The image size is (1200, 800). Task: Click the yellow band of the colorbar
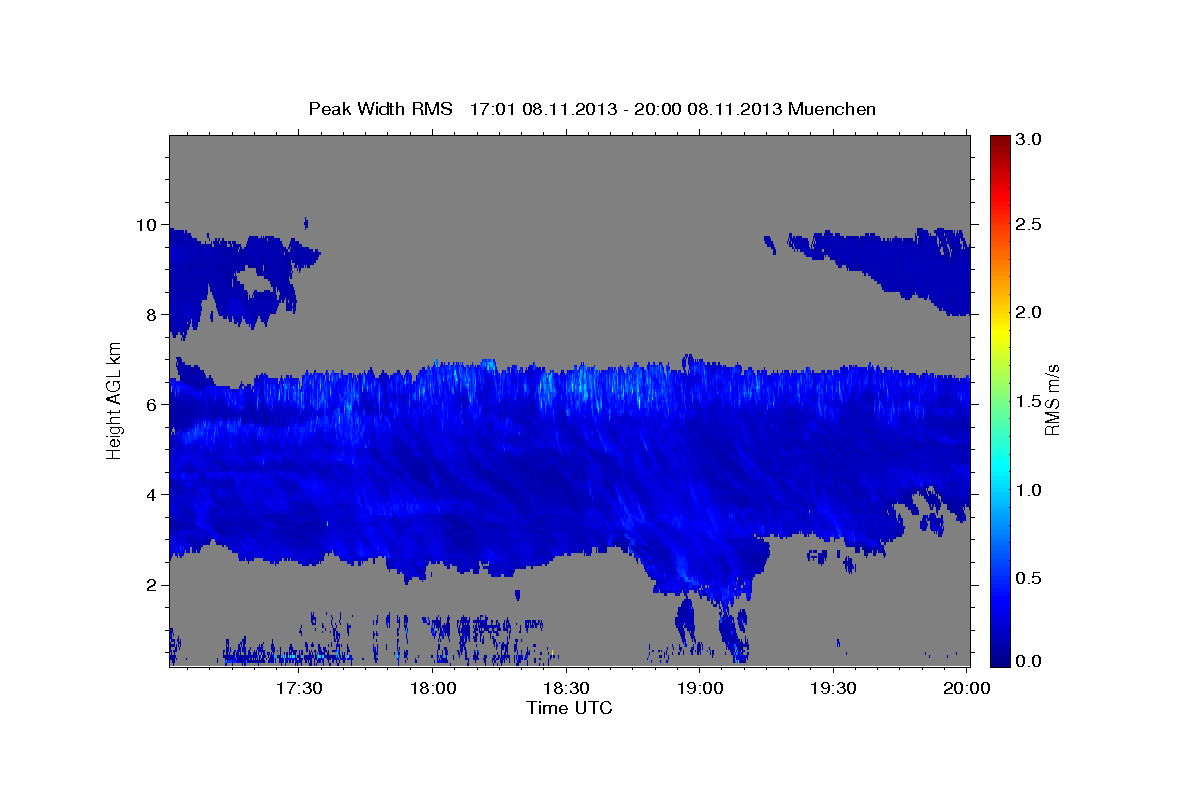point(999,332)
